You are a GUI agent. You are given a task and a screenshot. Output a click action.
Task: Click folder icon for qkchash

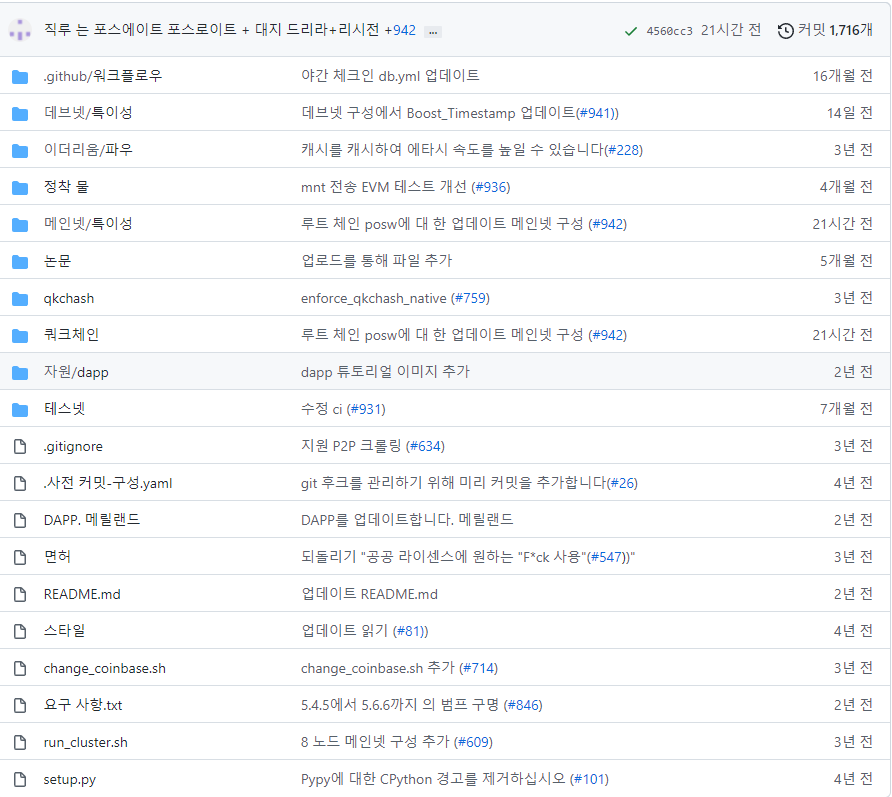coord(20,298)
